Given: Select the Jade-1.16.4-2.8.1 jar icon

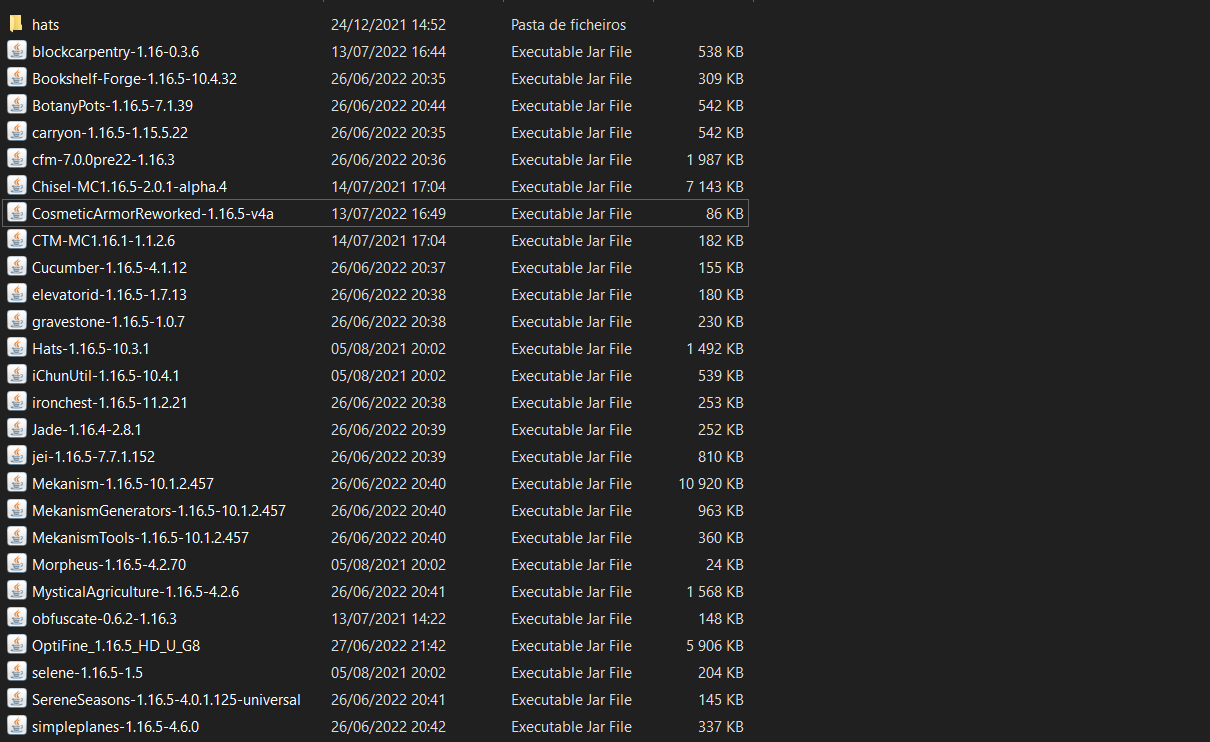Looking at the screenshot, I should click(x=16, y=429).
